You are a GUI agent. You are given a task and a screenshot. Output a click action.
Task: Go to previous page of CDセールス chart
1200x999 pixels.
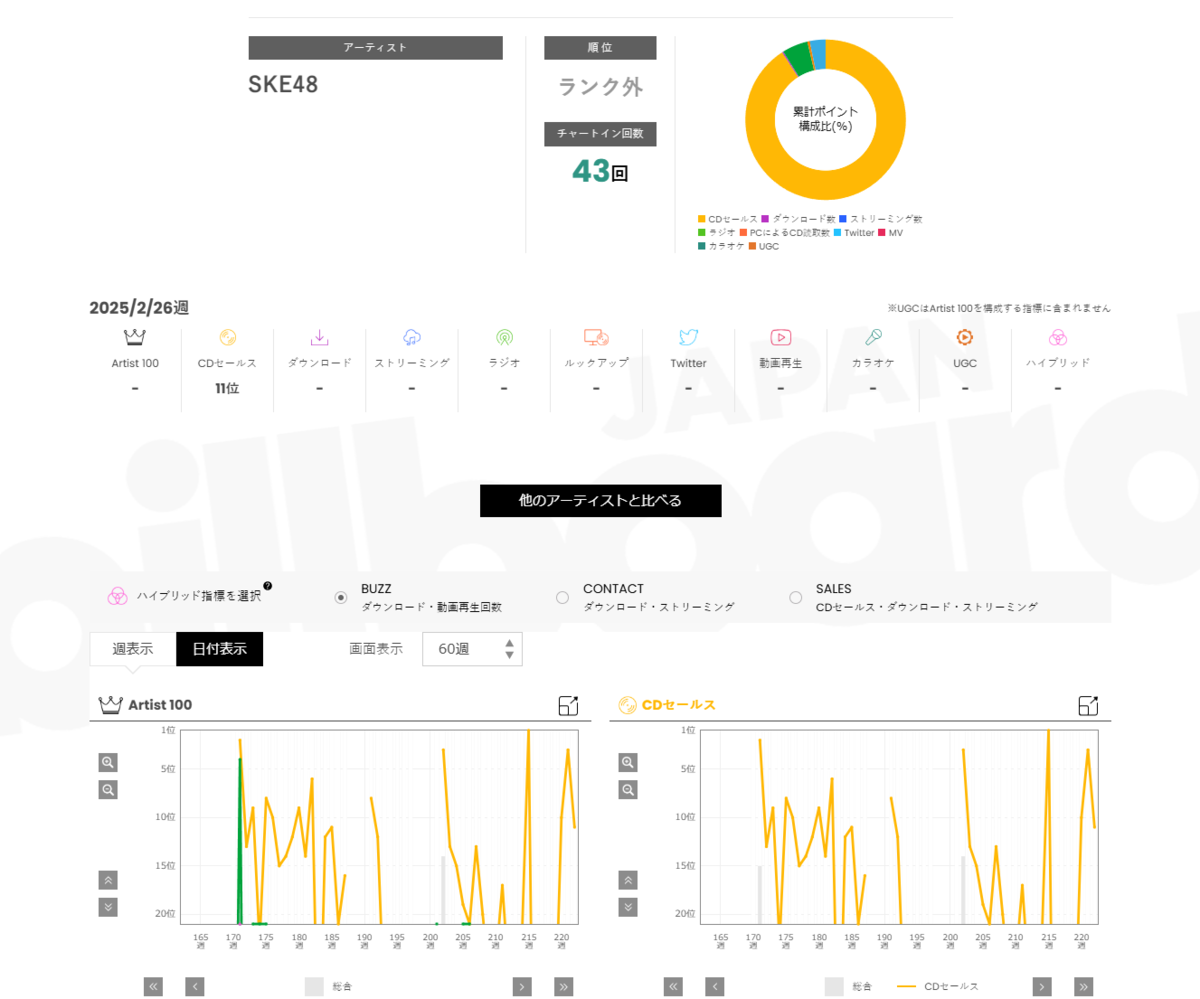715,986
